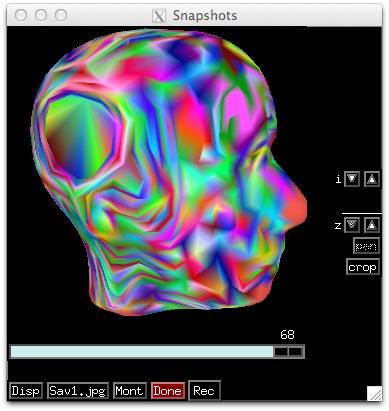This screenshot has height=411, width=389.
Task: Click the X11 icon in the title bar
Action: point(159,16)
